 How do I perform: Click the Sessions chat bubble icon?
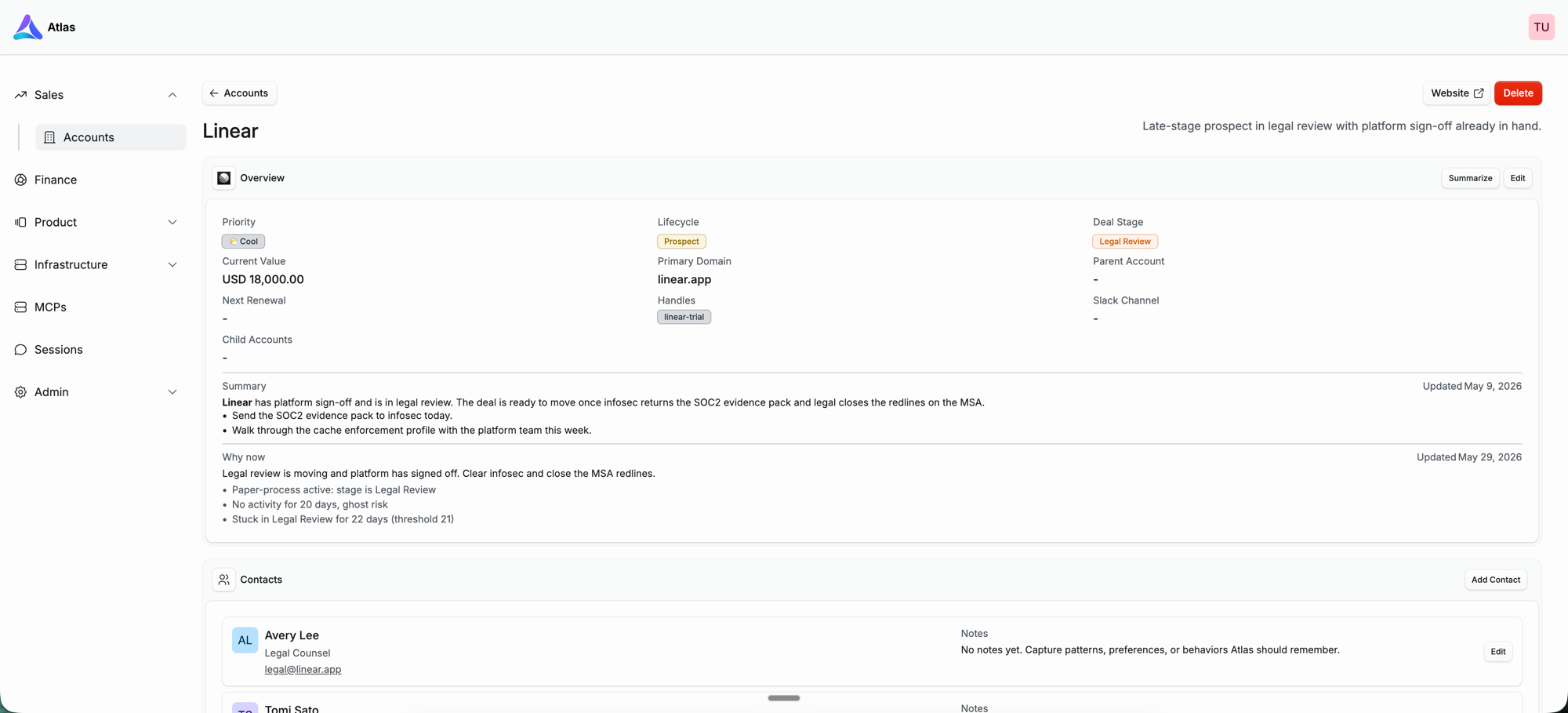click(x=20, y=349)
